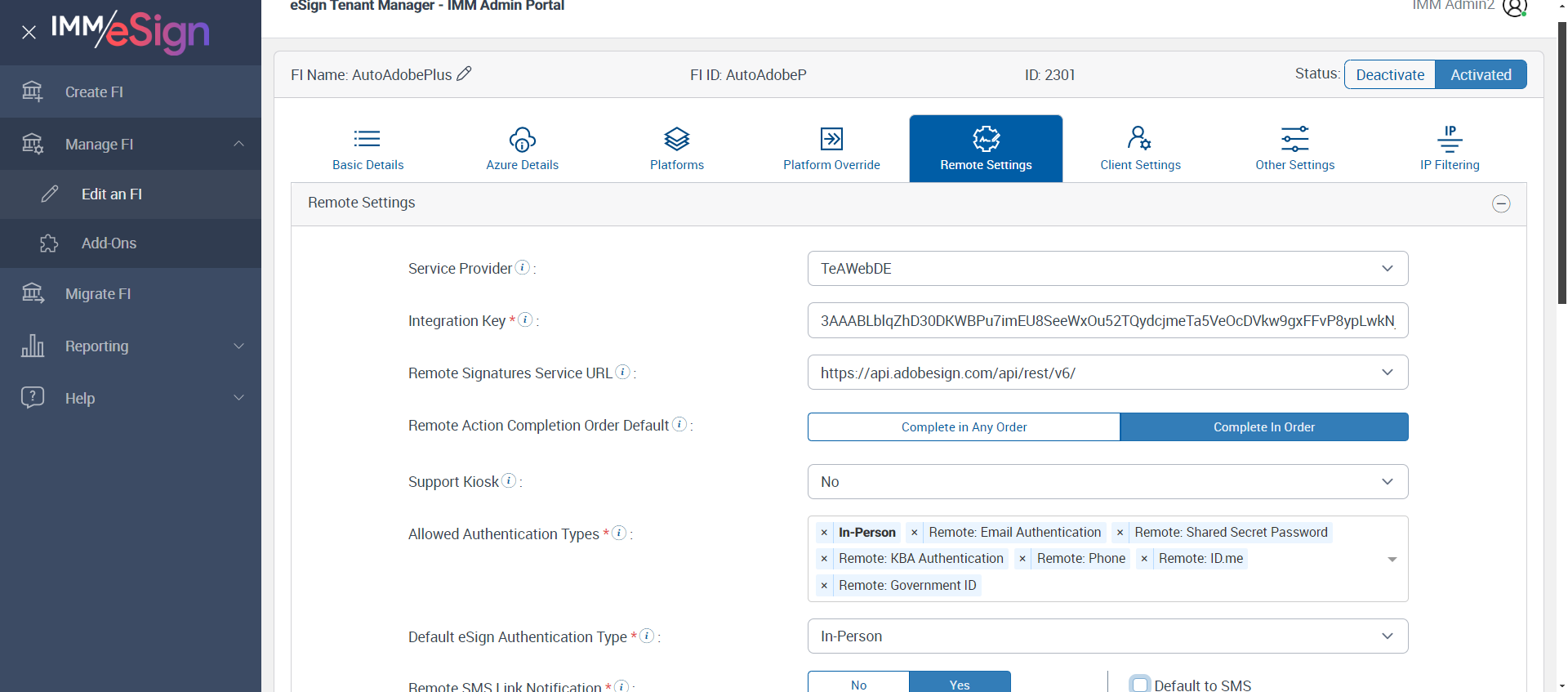Remove Remote: ID.me tag
1568x692 pixels.
(x=1144, y=559)
